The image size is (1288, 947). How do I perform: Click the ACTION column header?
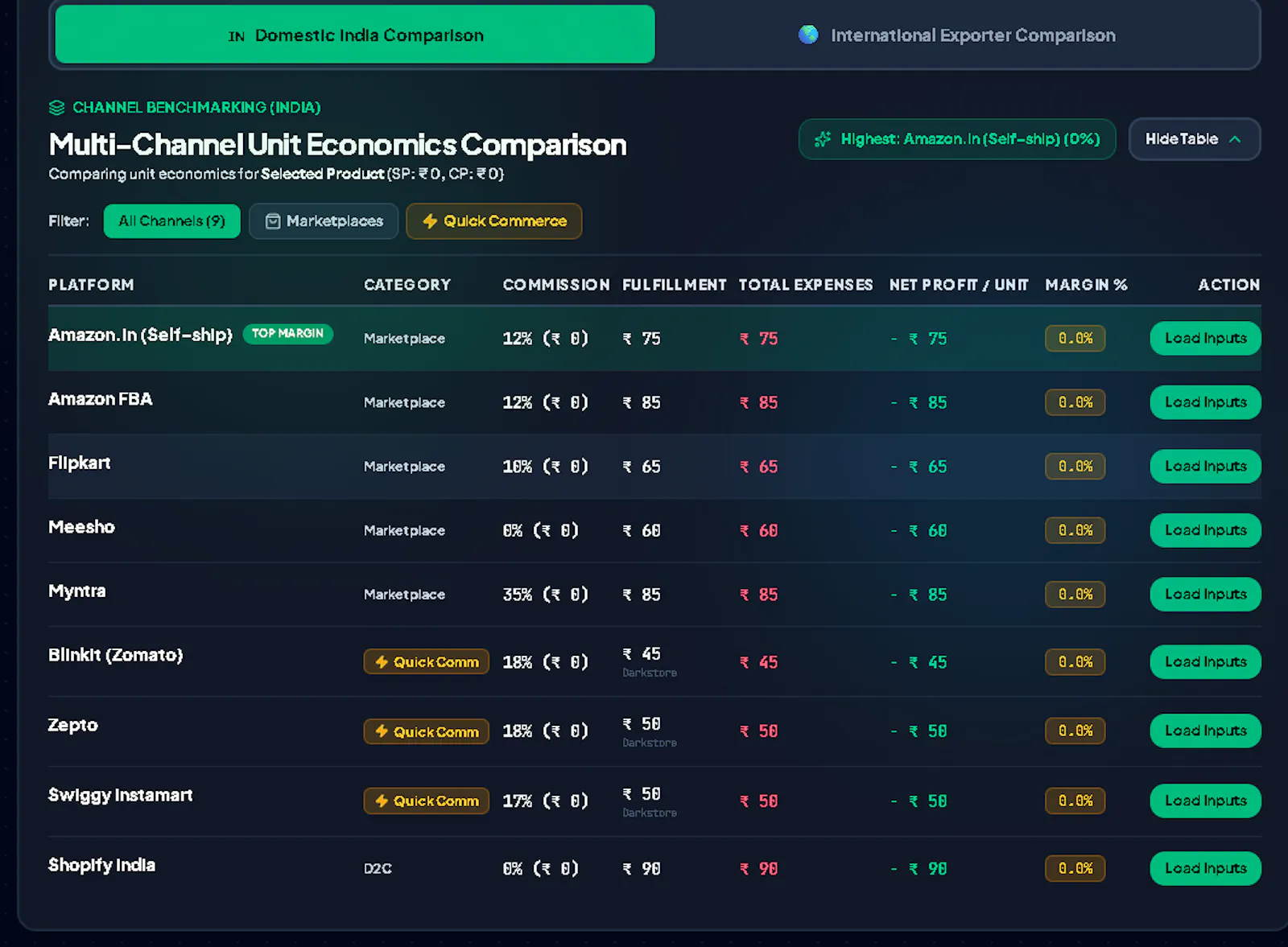click(x=1229, y=285)
